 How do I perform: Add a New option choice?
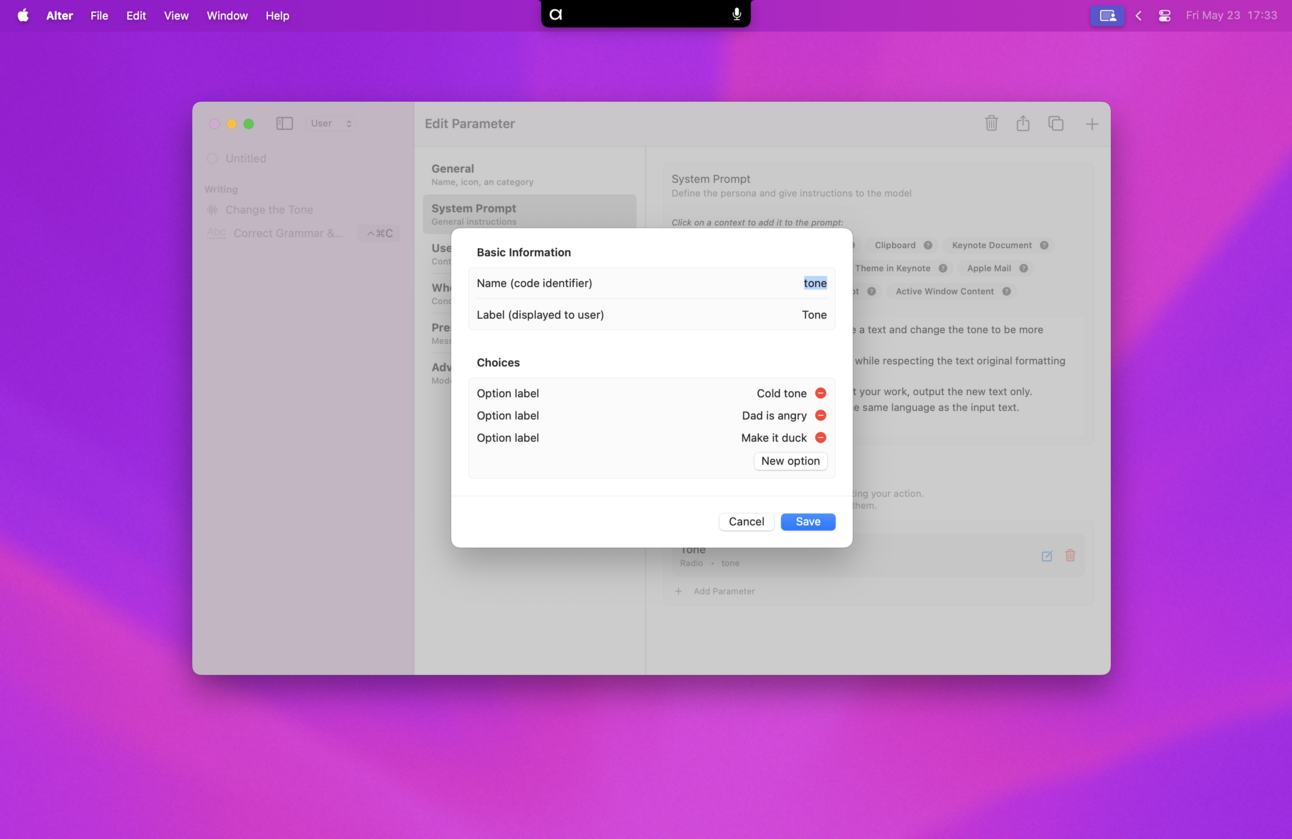coord(790,461)
